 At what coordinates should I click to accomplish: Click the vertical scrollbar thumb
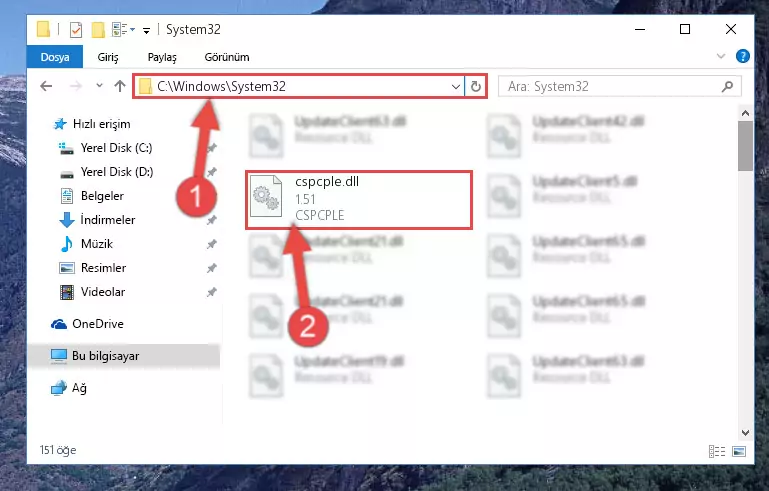[x=745, y=146]
